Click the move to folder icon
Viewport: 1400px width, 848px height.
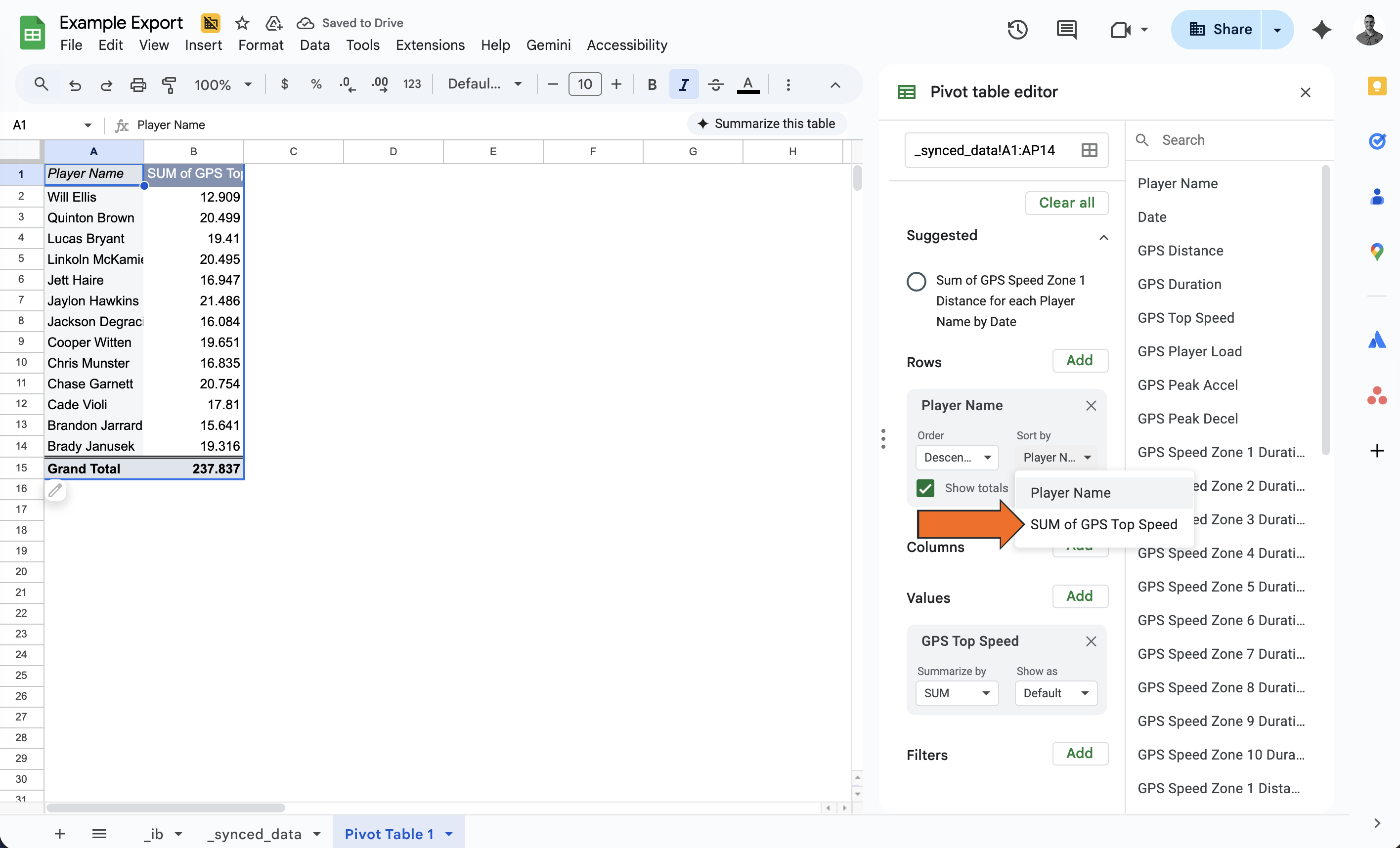274,23
